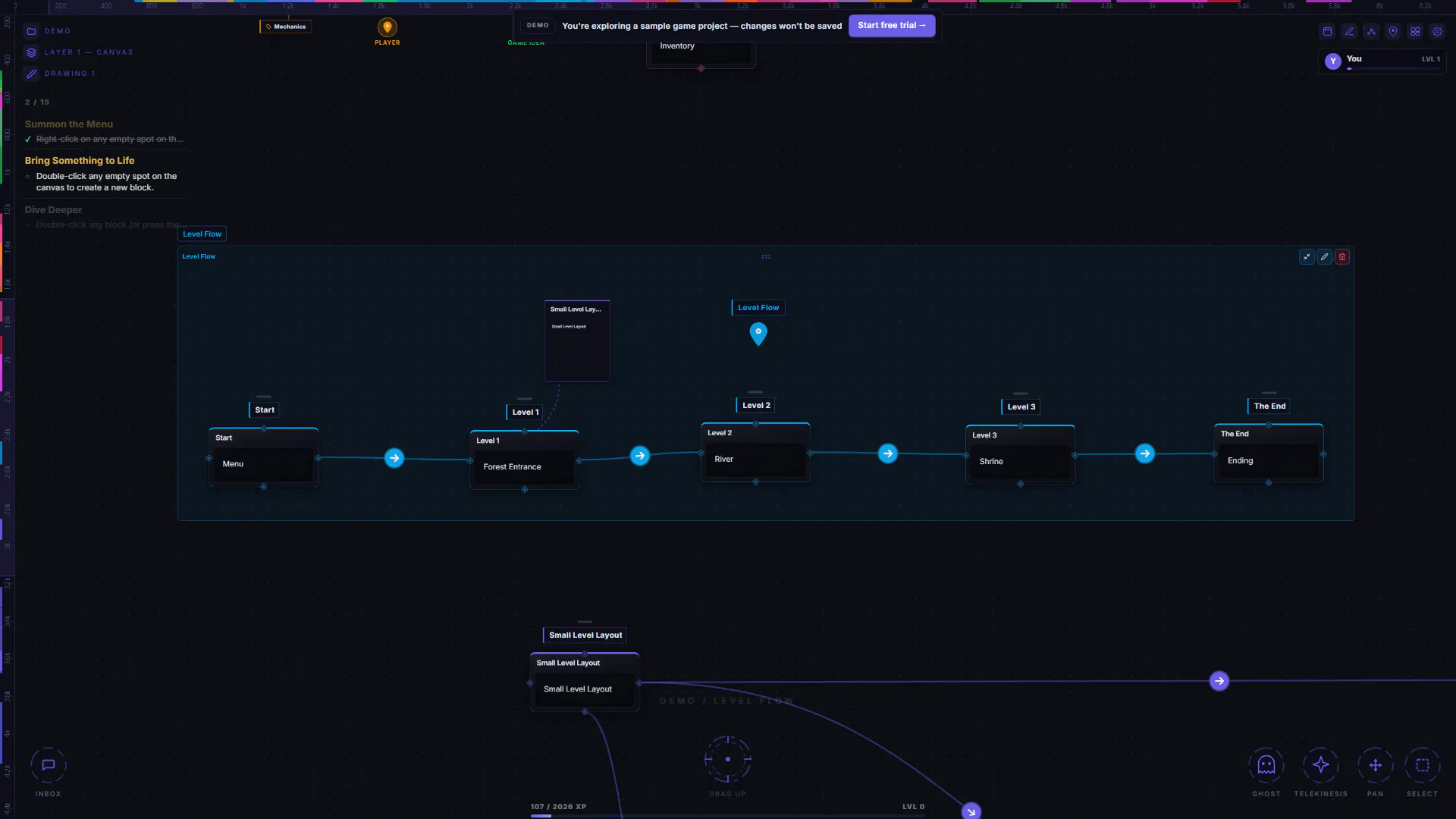Image resolution: width=1456 pixels, height=819 pixels.
Task: Select the pencil drawing tool in top toolbar
Action: pos(1349,32)
